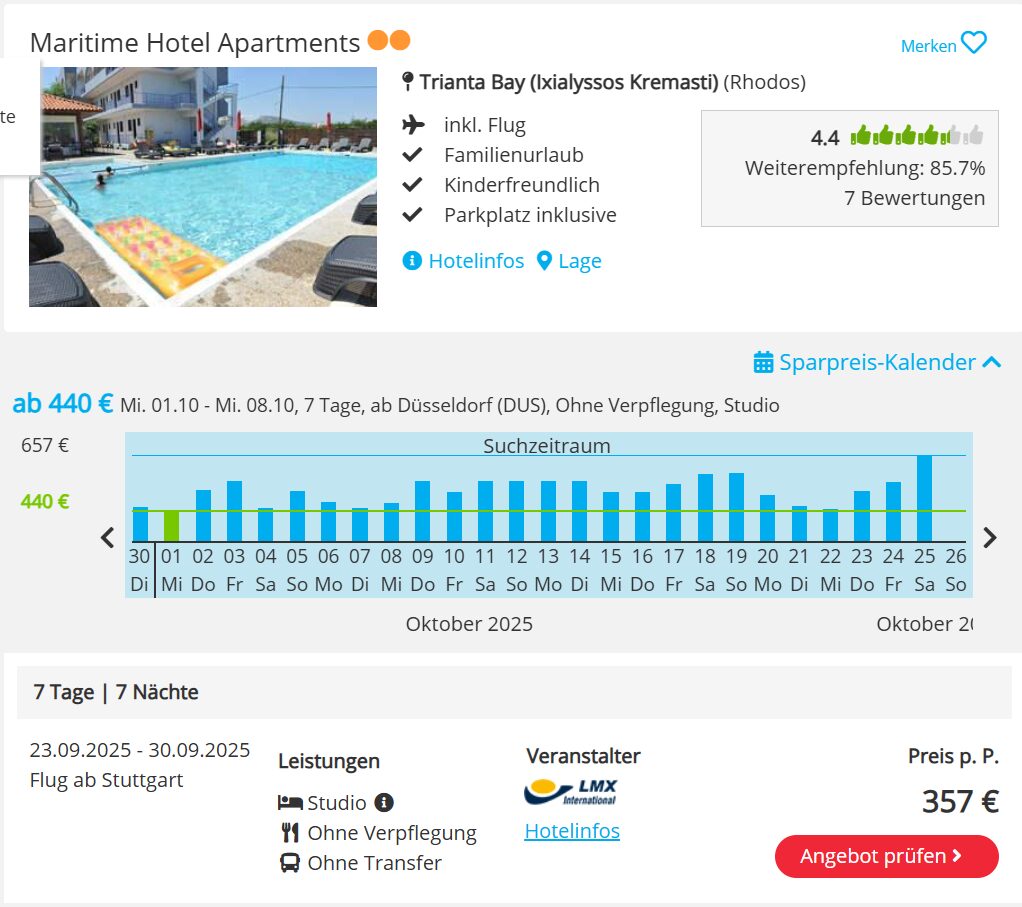Image resolution: width=1022 pixels, height=907 pixels.
Task: Open the Maritime Hotel Apartments title
Action: coord(195,43)
